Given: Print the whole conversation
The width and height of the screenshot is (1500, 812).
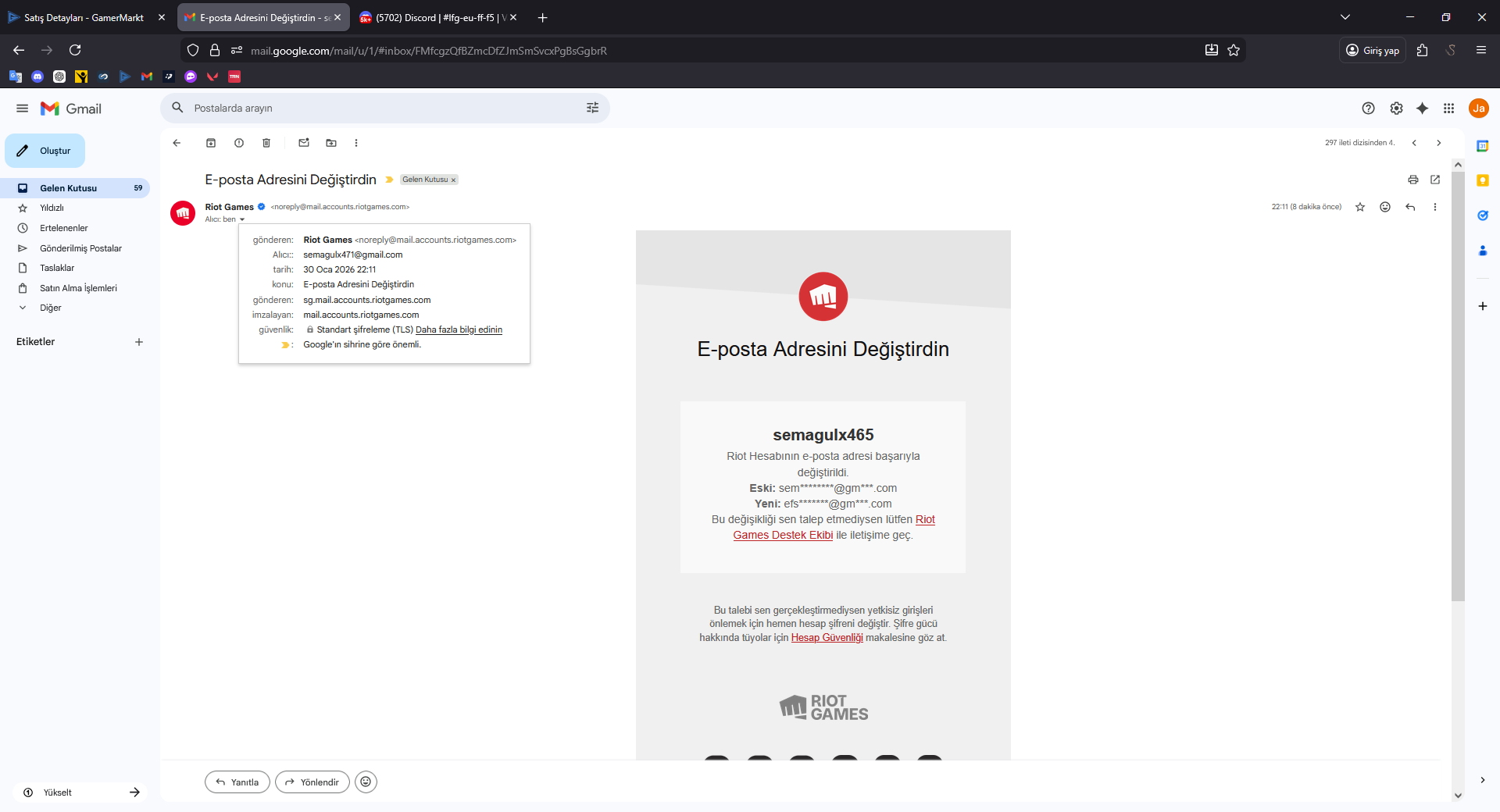Looking at the screenshot, I should click(x=1413, y=180).
